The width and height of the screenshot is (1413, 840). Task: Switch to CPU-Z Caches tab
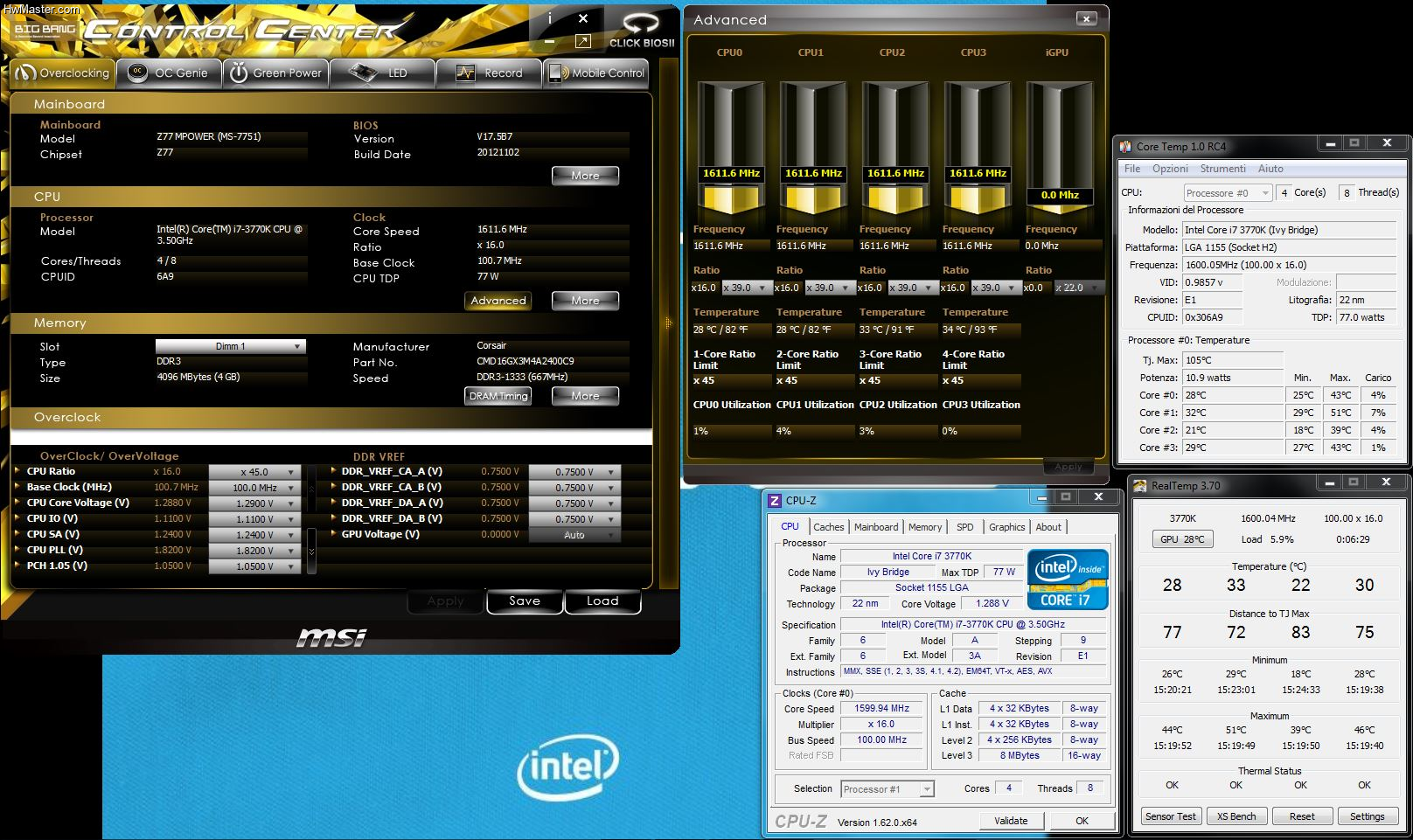(829, 527)
